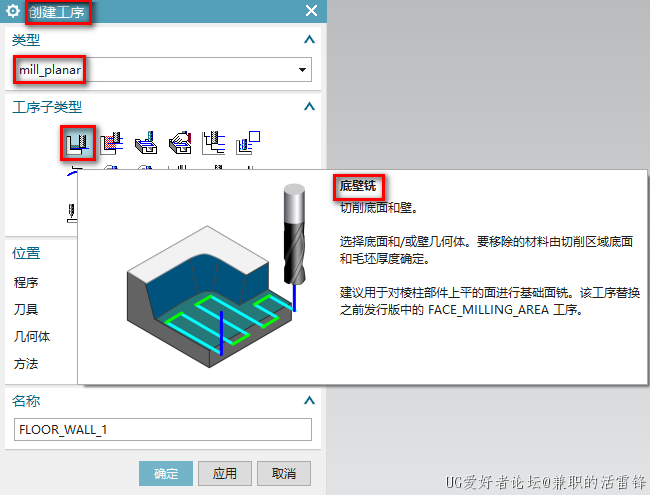Click the lone subtype icon in the bottom row
The height and width of the screenshot is (495, 650).
click(72, 211)
